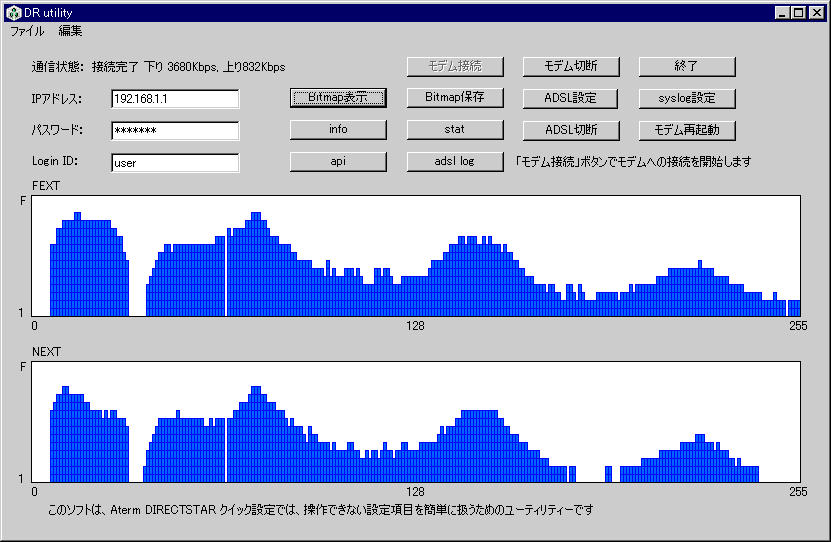831x542 pixels.
Task: Open syslog設定
Action: (687, 98)
